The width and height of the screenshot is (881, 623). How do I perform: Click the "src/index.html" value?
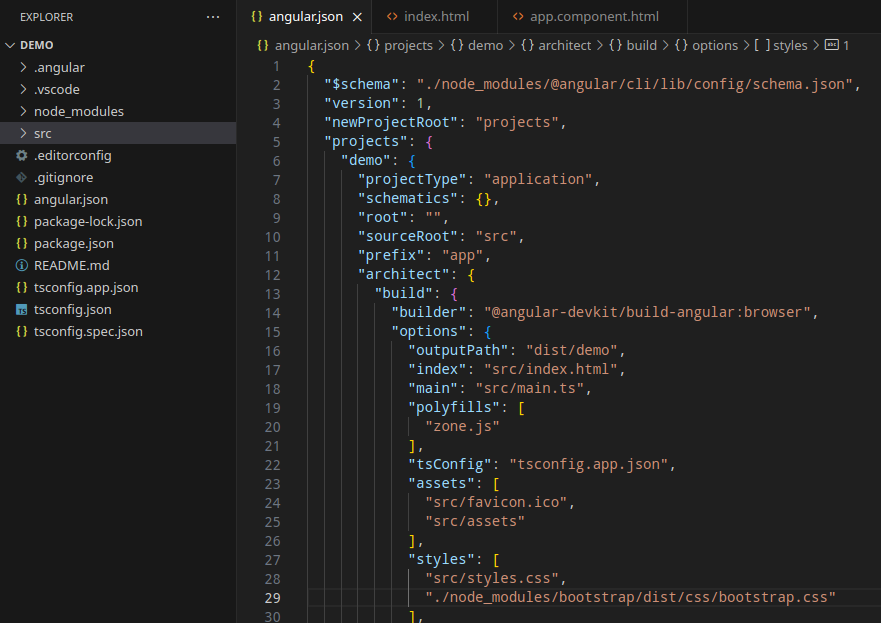tap(551, 369)
